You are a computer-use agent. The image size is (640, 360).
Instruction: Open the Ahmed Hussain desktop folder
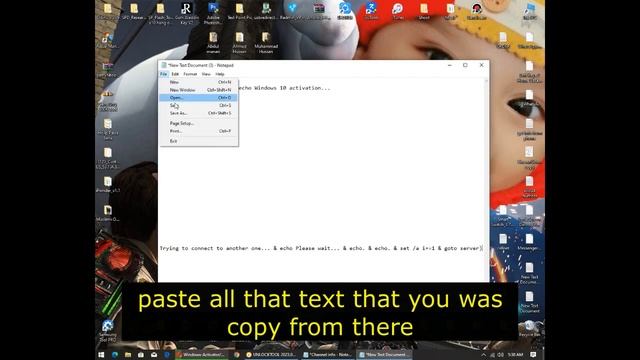pyautogui.click(x=239, y=43)
